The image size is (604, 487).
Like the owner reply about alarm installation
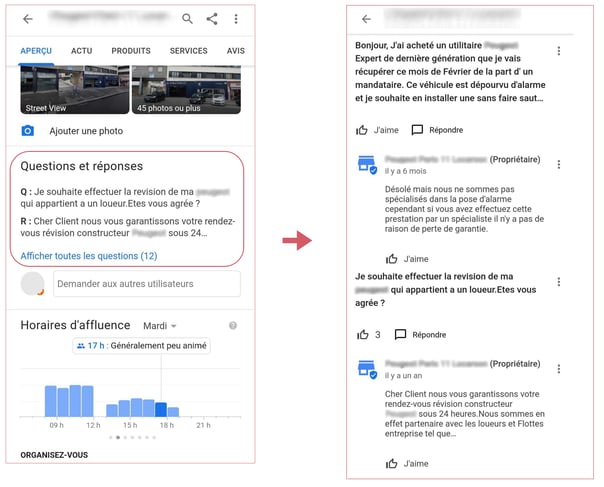click(391, 259)
